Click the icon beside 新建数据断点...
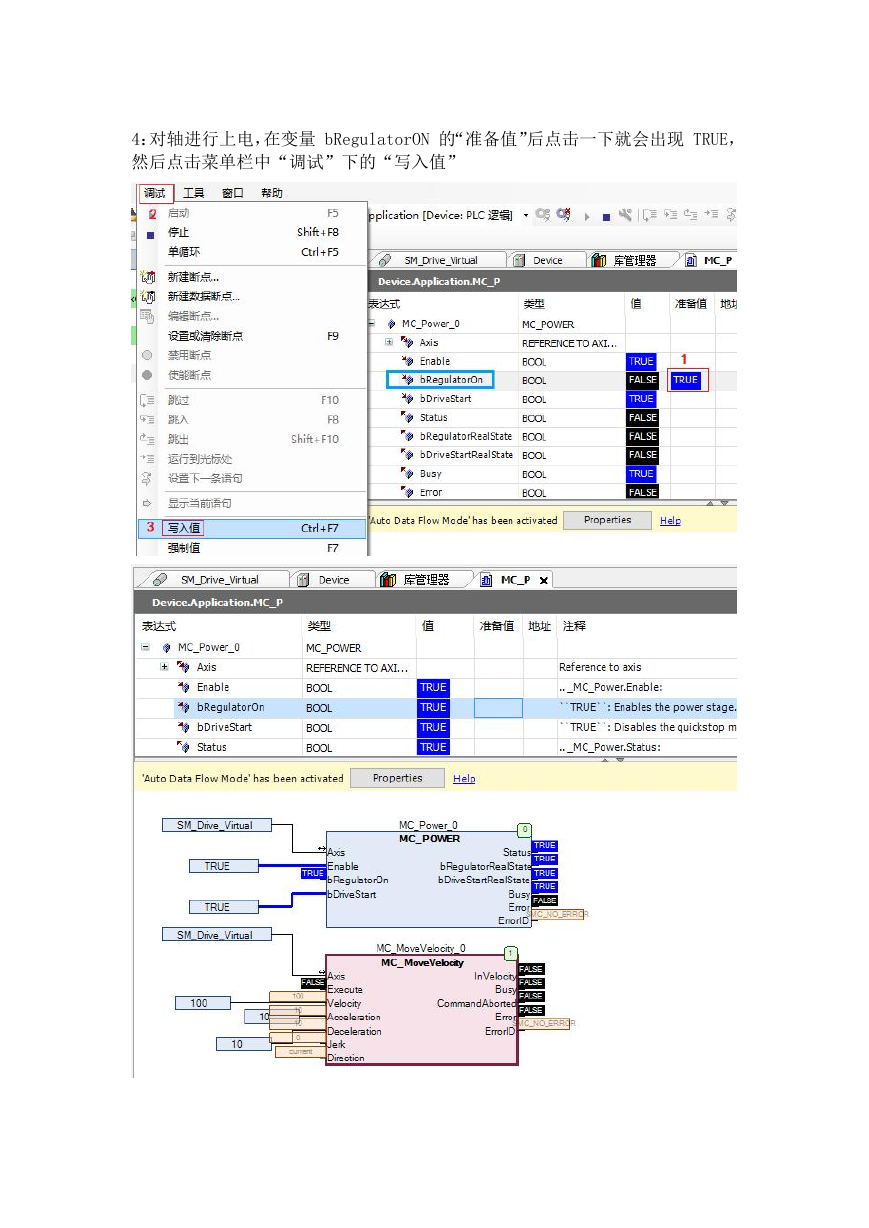 pyautogui.click(x=148, y=296)
